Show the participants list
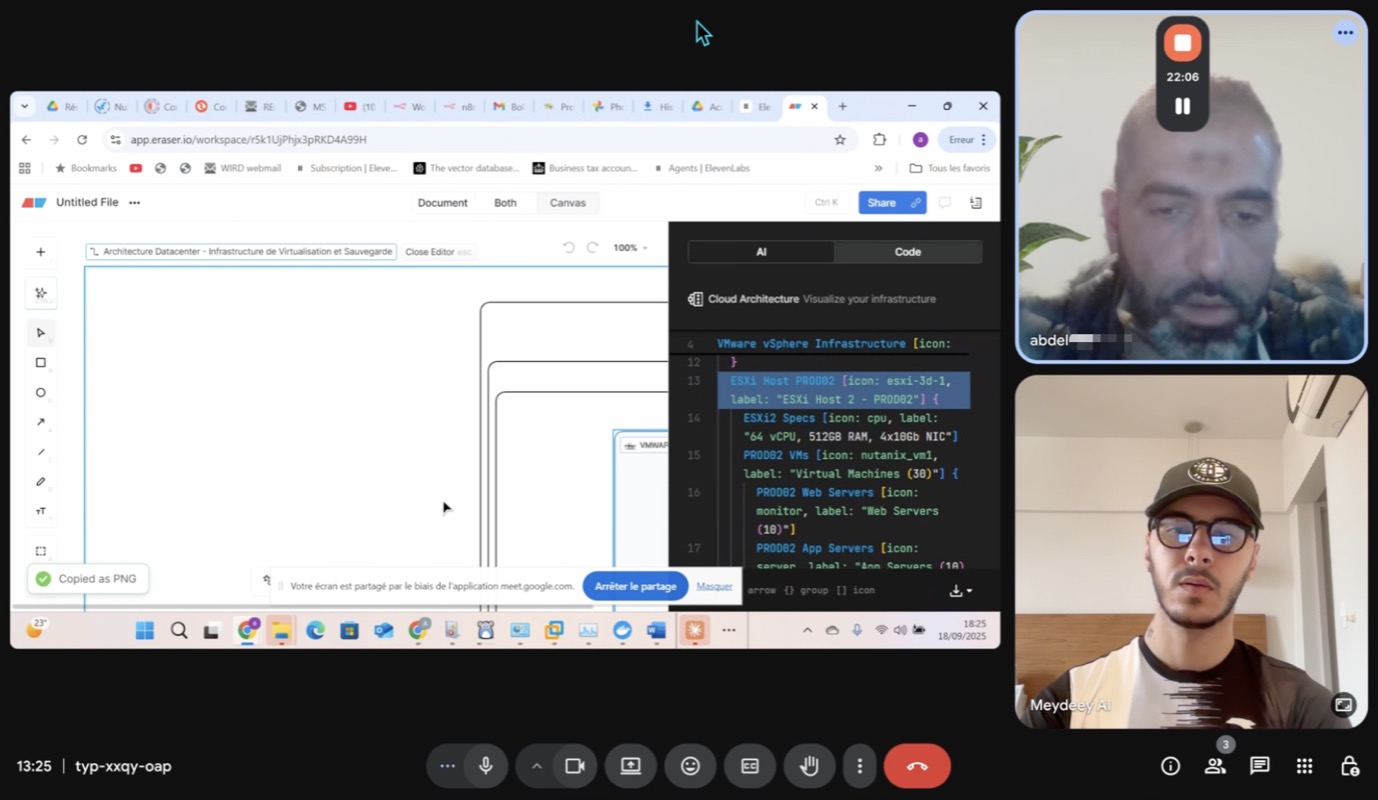The image size is (1378, 800). 1215,766
